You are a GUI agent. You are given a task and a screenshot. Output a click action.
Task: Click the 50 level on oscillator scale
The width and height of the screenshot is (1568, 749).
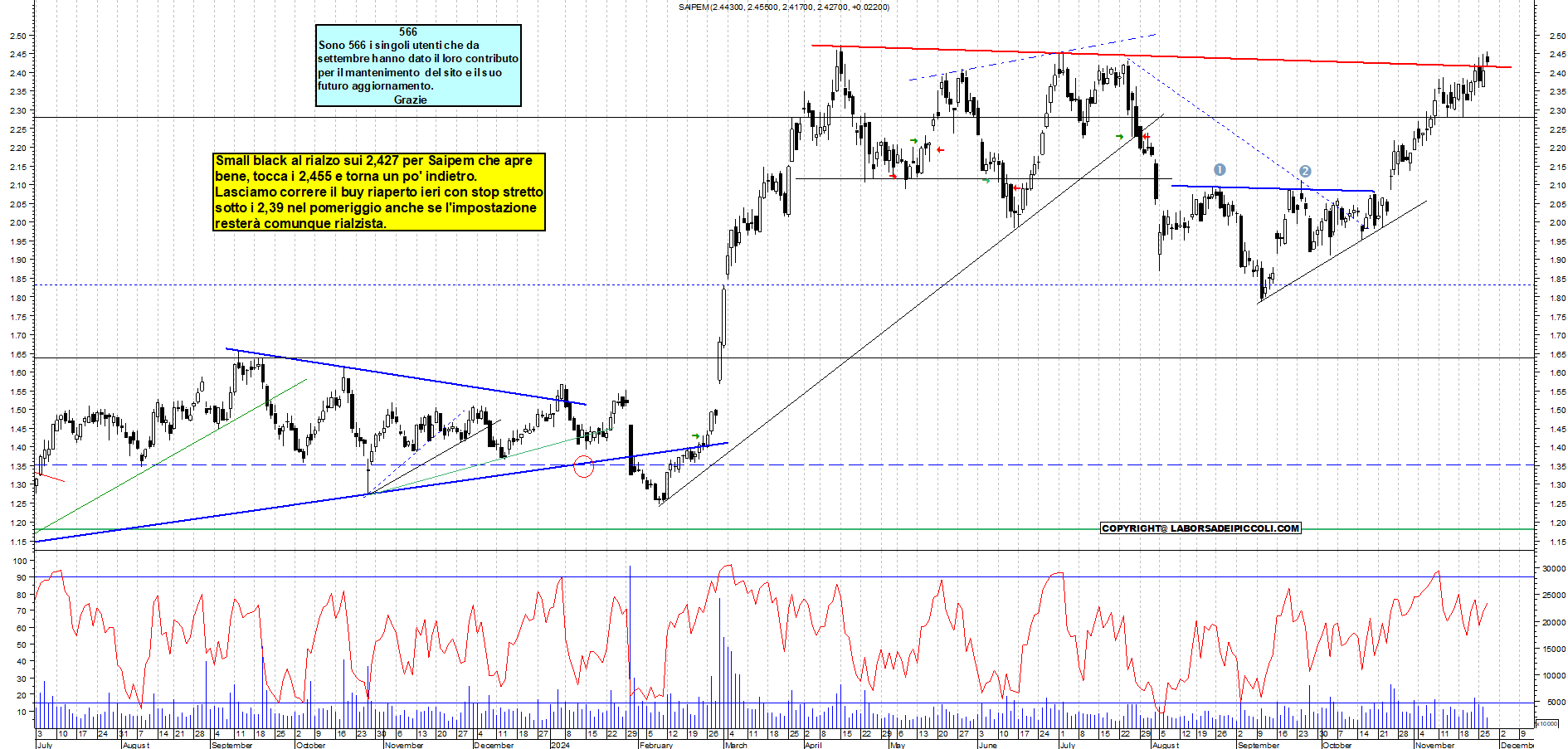[22, 644]
